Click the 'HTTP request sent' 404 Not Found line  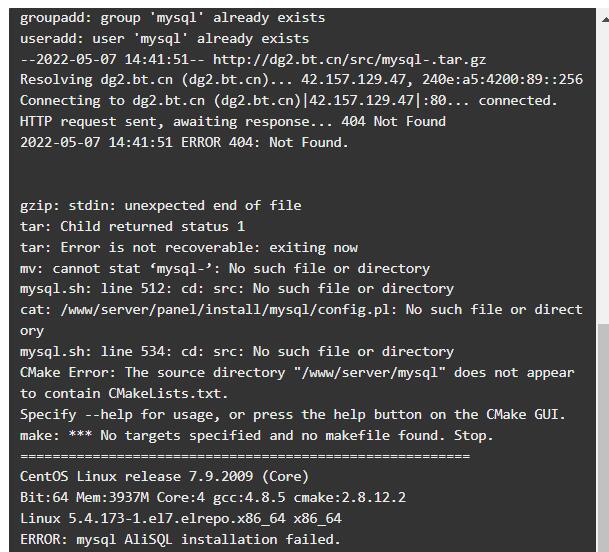(233, 122)
